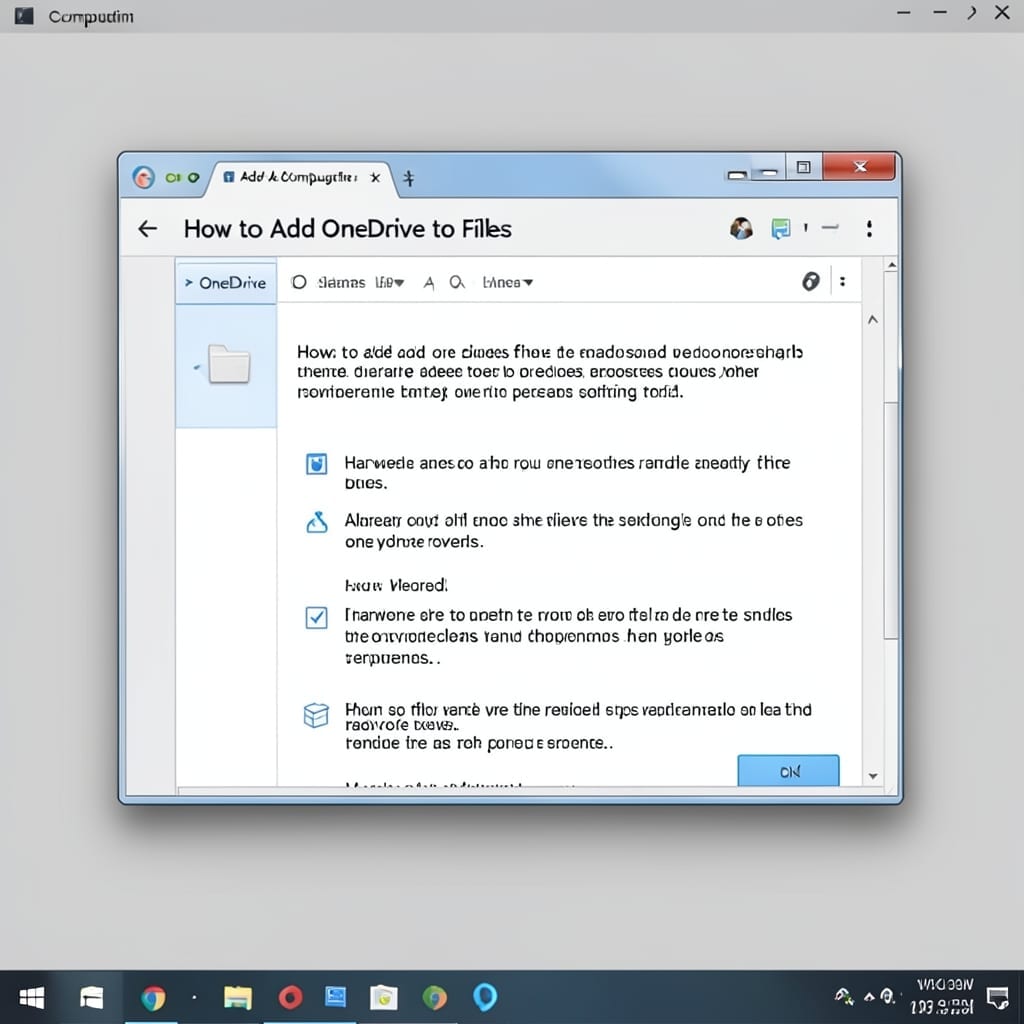
Task: Click the profile circle icon in tab bar
Action: coord(144,177)
